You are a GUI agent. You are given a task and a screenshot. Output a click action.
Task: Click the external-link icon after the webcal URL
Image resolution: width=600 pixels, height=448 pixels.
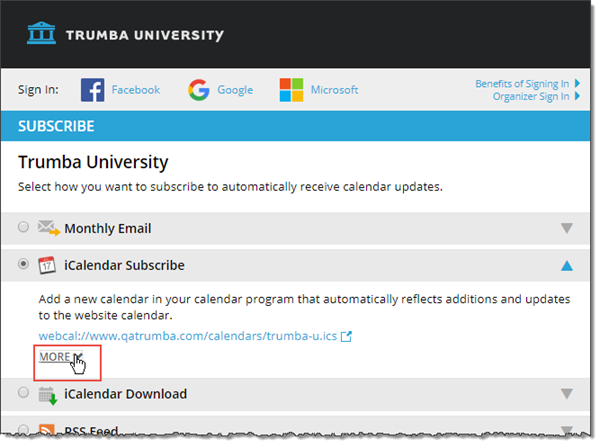click(x=346, y=336)
